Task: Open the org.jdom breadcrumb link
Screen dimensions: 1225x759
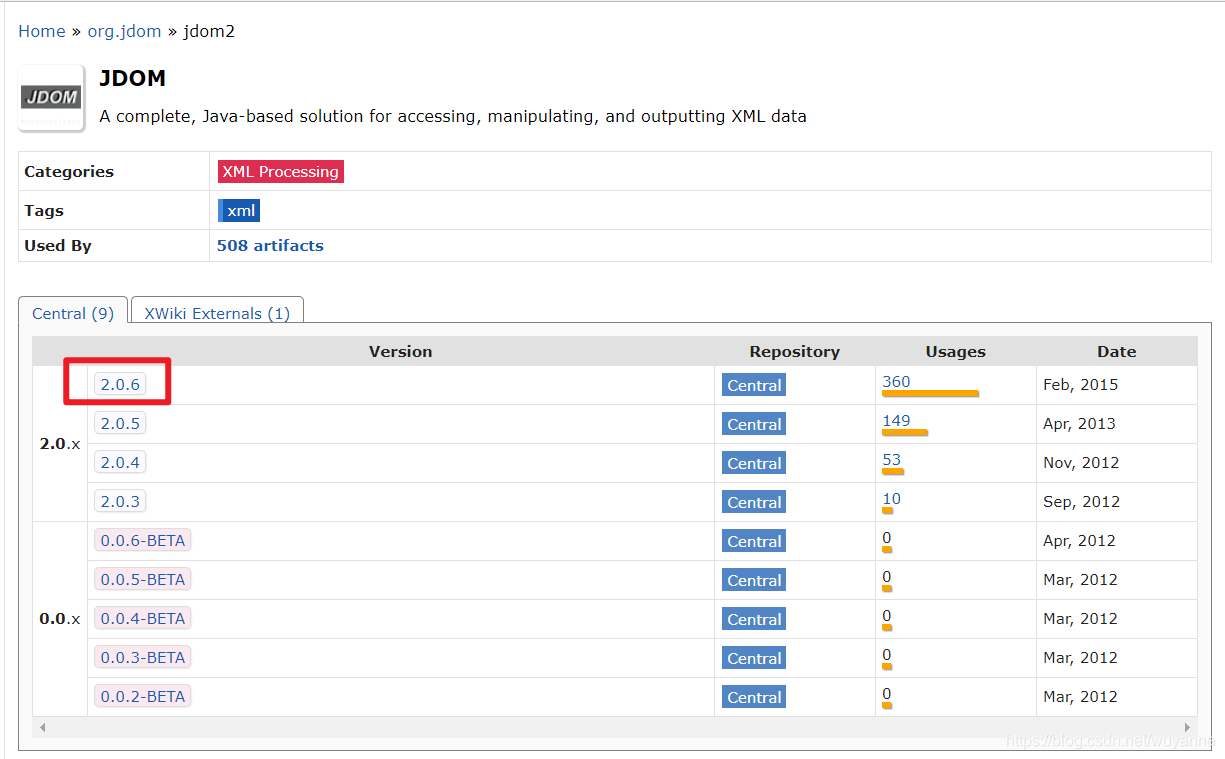Action: (124, 31)
